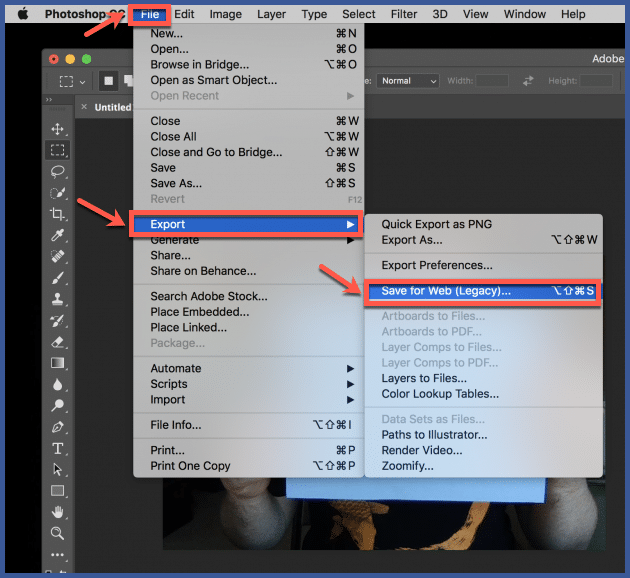Expand the toolbar double-arrow
630x578 pixels.
point(49,100)
